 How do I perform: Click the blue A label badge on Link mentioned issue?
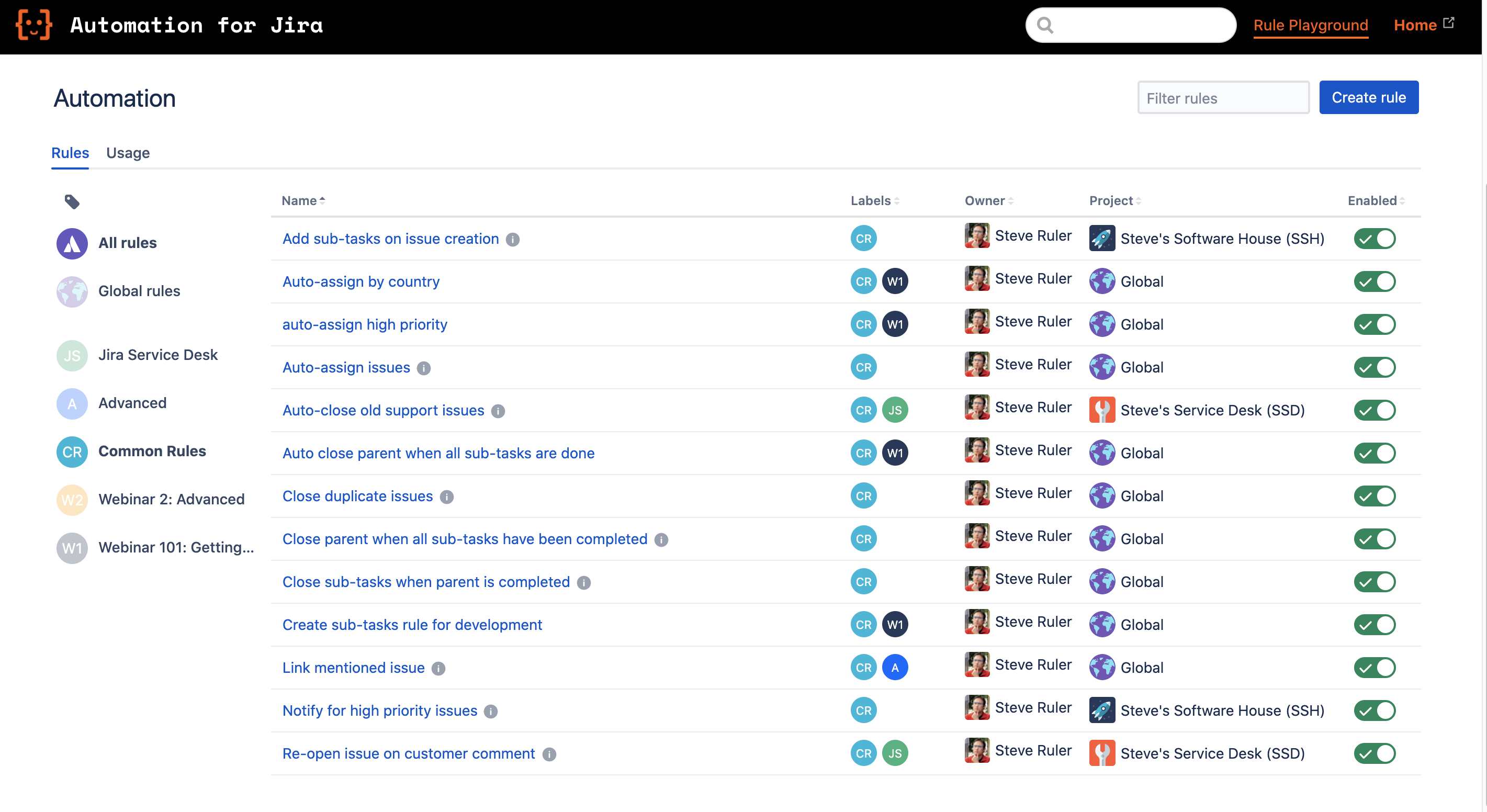(x=895, y=668)
